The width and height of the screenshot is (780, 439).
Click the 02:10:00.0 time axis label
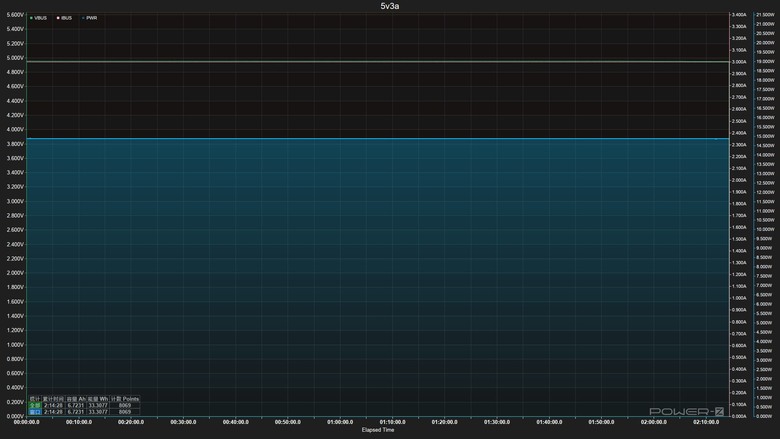coord(706,422)
